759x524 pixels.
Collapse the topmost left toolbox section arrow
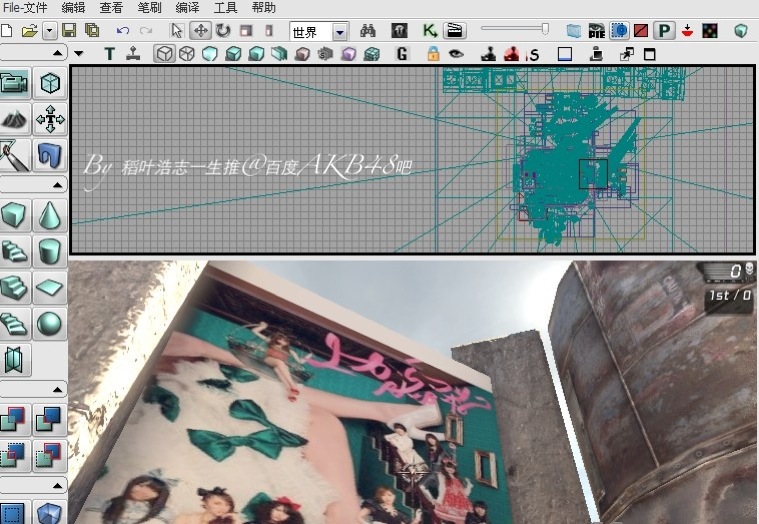click(x=57, y=53)
